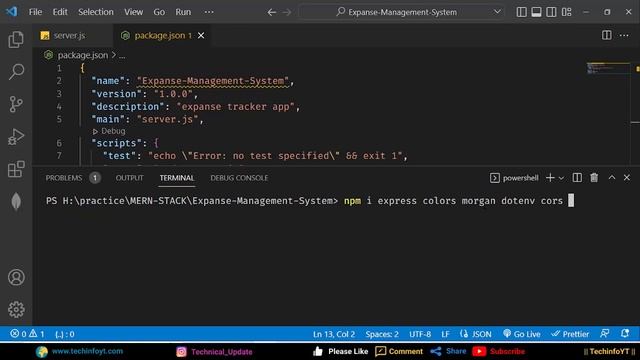Split the editor to the right
The height and width of the screenshot is (360, 640).
pos(607,35)
